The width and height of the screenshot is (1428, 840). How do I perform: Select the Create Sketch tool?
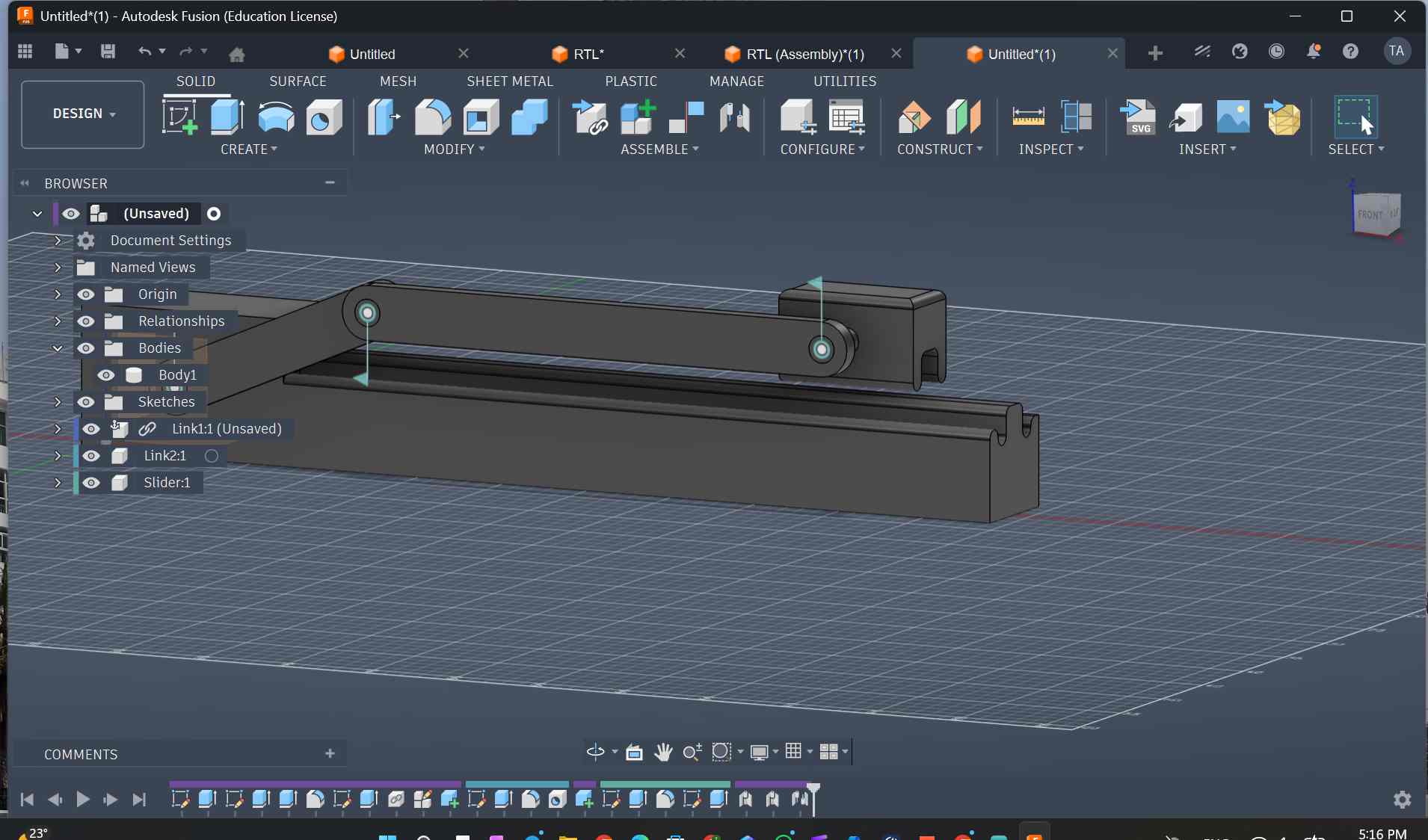pos(179,117)
